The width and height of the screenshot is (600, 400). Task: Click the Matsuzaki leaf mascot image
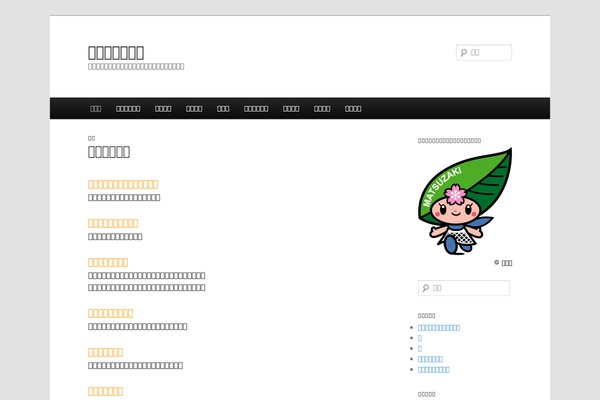pyautogui.click(x=465, y=201)
